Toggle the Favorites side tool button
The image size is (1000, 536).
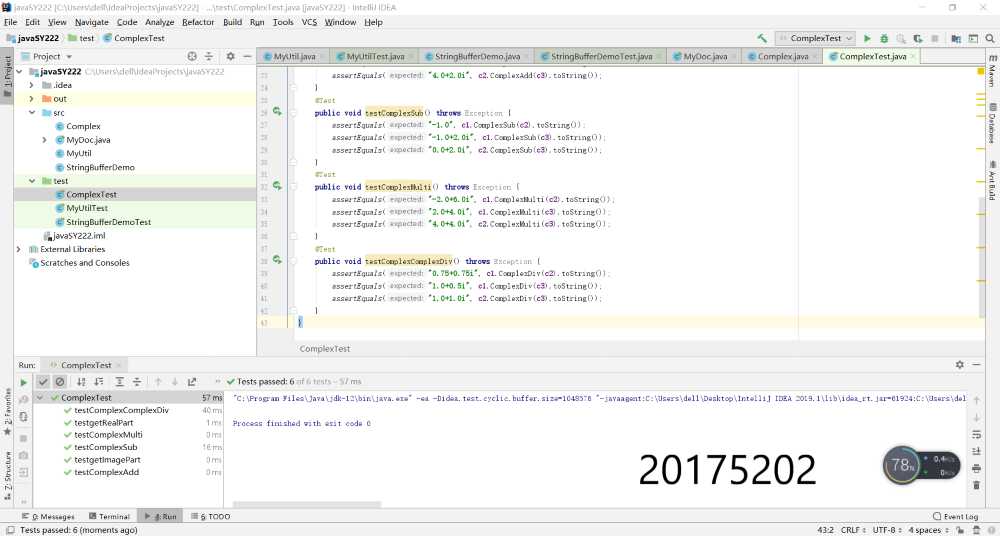(7, 412)
